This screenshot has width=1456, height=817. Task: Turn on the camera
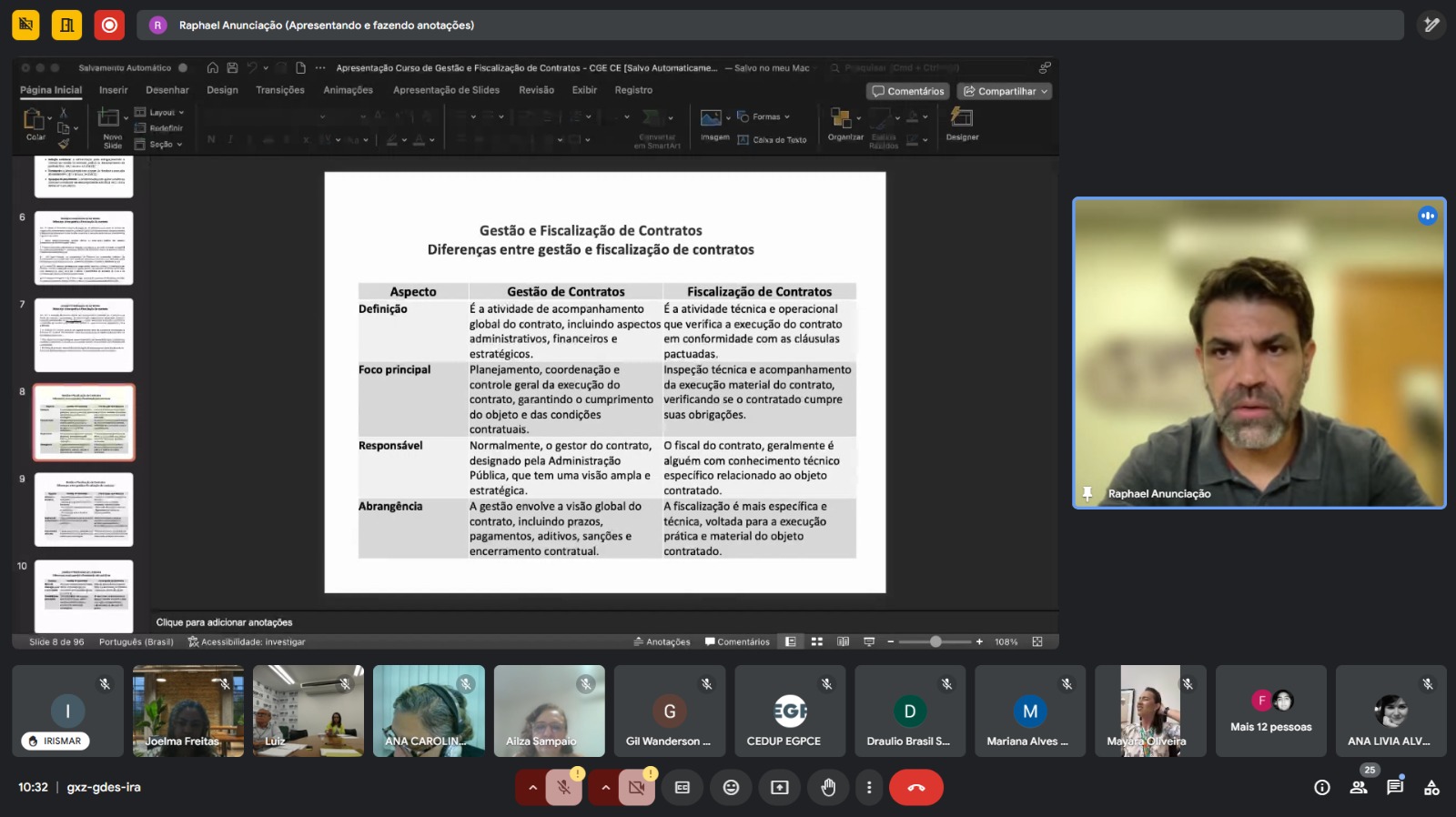636,788
